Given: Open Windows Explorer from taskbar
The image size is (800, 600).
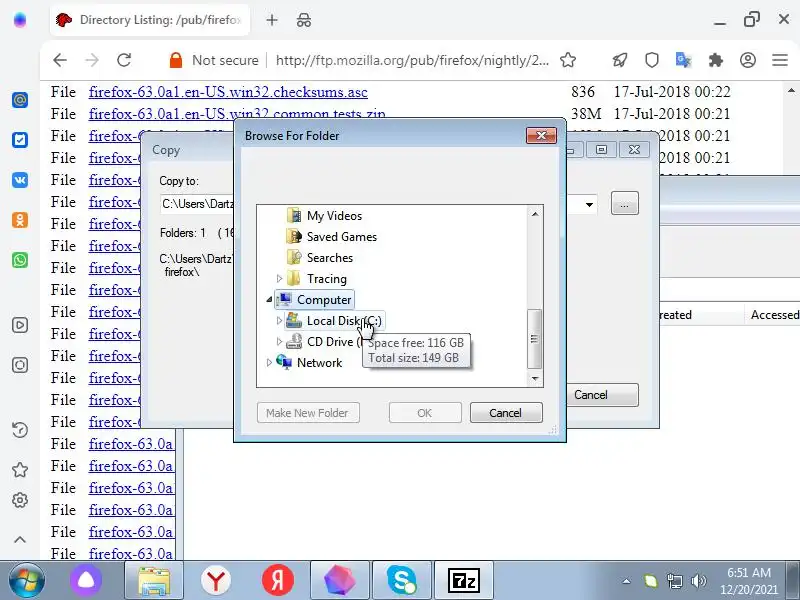Looking at the screenshot, I should [x=154, y=581].
